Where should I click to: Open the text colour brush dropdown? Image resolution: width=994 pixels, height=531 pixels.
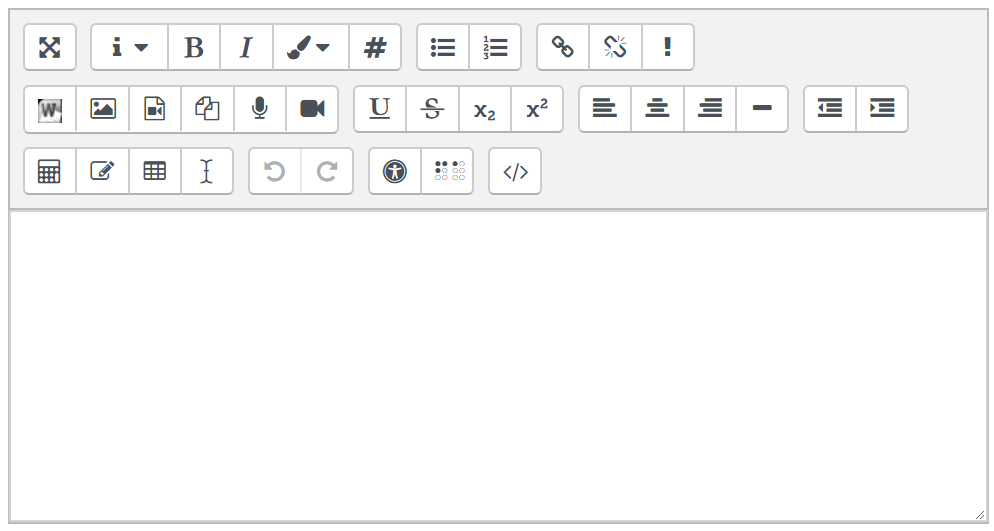pos(310,47)
